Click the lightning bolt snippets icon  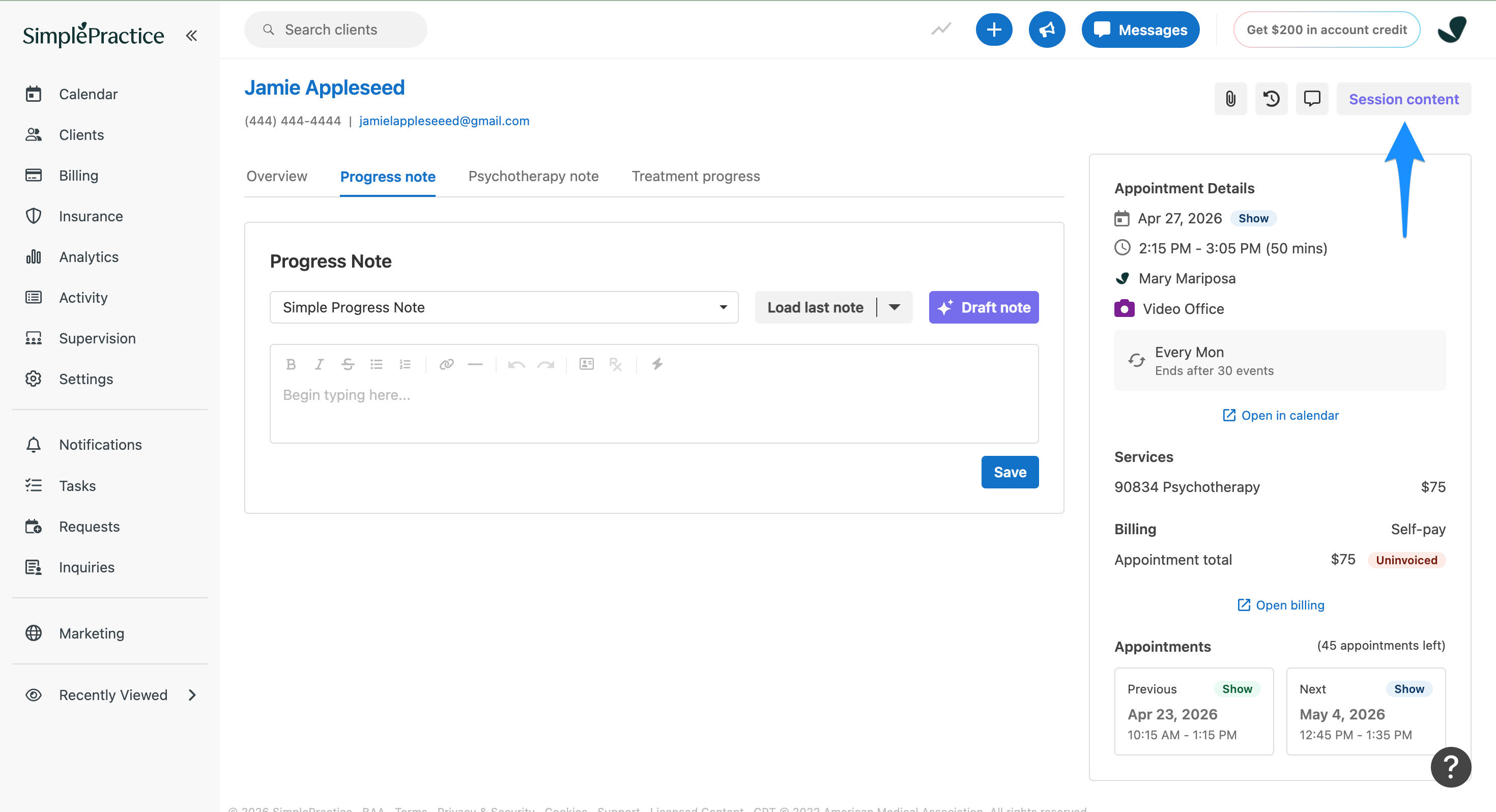(657, 364)
